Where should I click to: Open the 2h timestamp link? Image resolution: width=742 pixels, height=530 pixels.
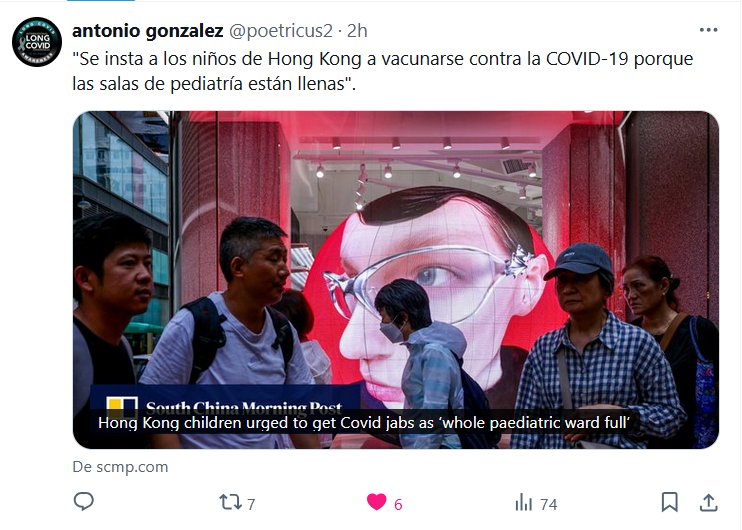[357, 31]
